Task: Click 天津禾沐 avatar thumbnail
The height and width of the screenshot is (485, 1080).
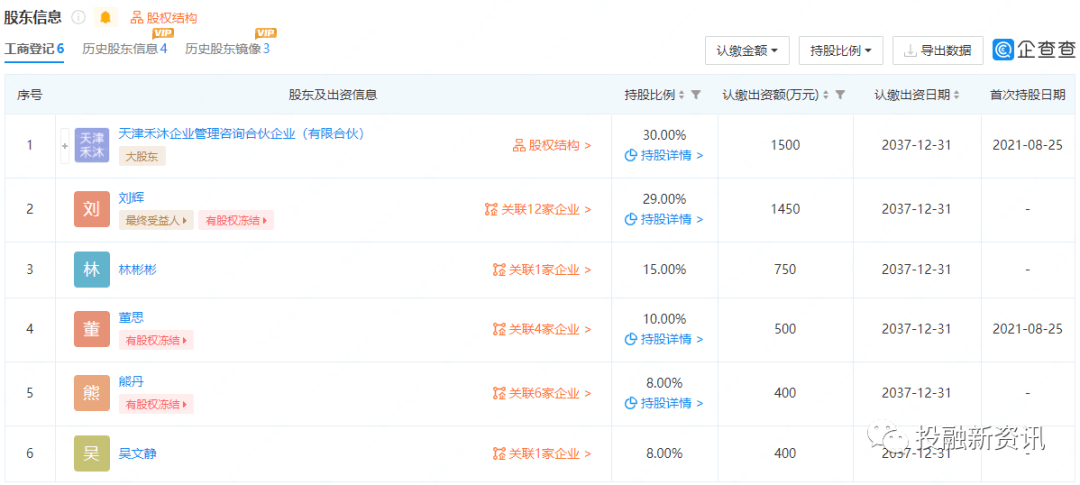Action: 92,146
